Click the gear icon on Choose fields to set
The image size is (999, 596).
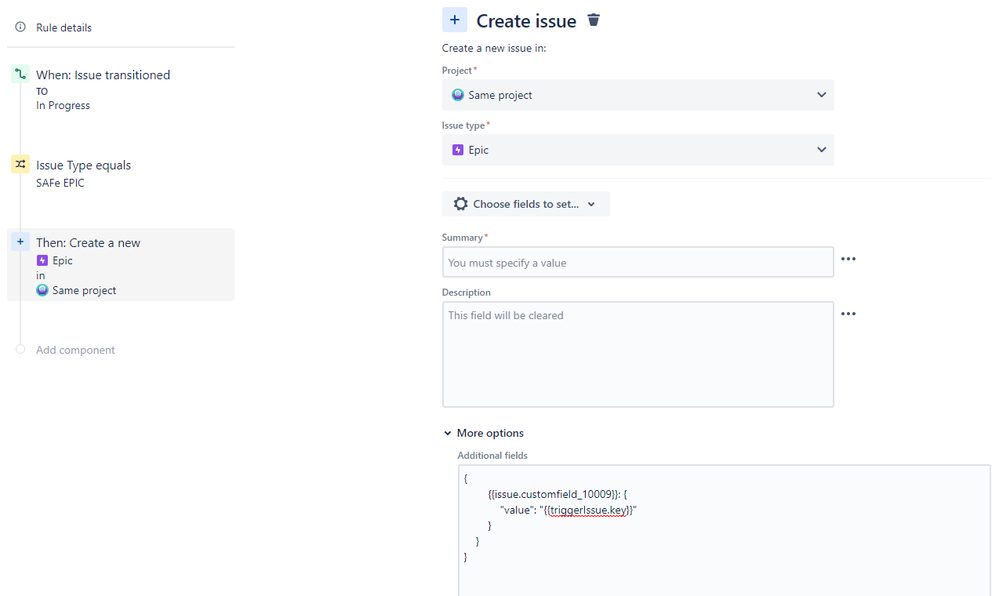[x=461, y=203]
